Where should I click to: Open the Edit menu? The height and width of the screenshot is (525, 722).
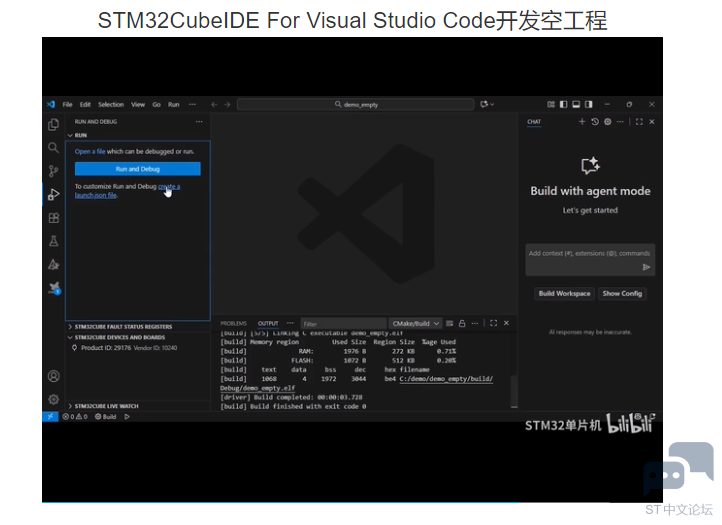click(x=85, y=105)
